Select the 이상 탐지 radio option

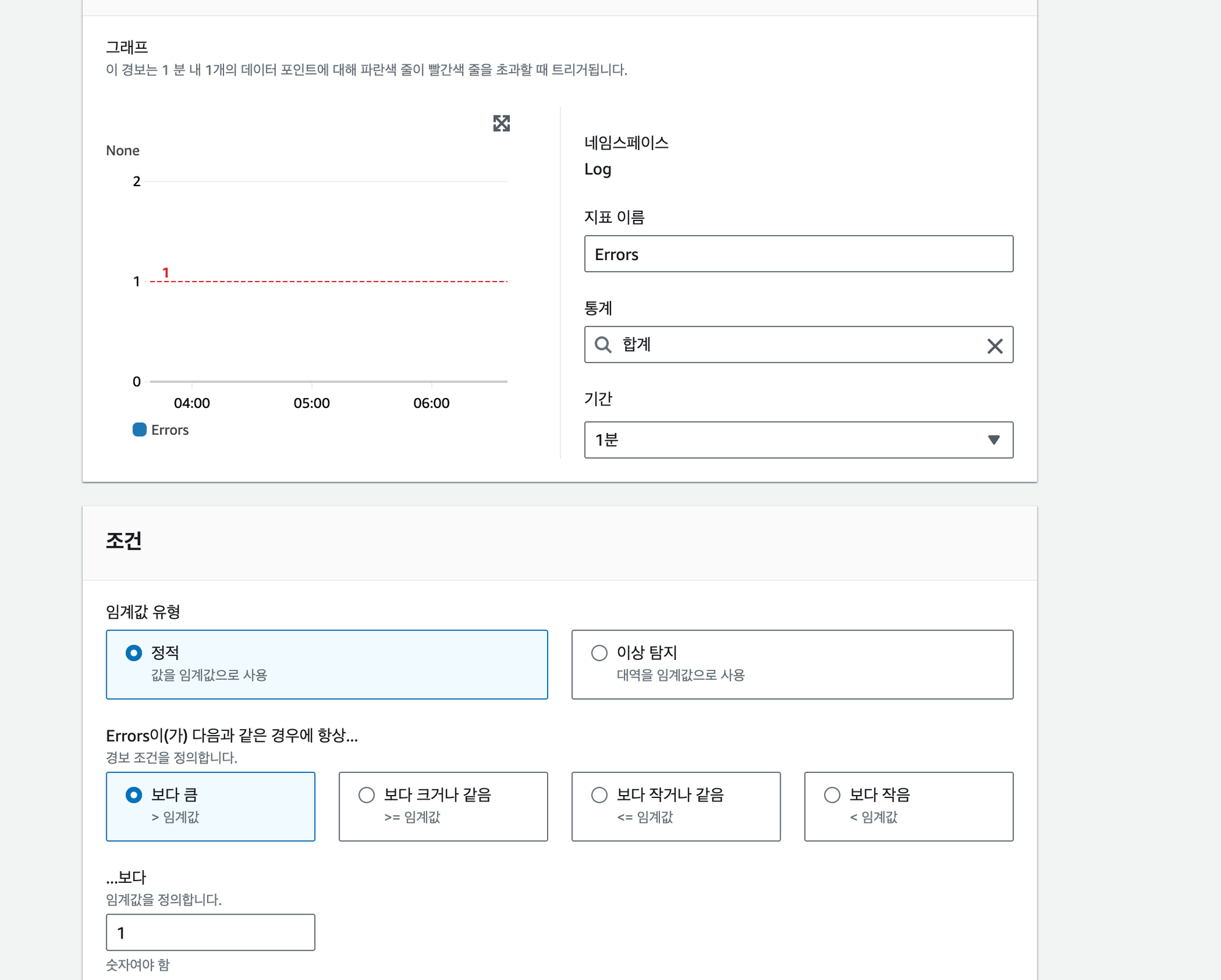(x=600, y=653)
